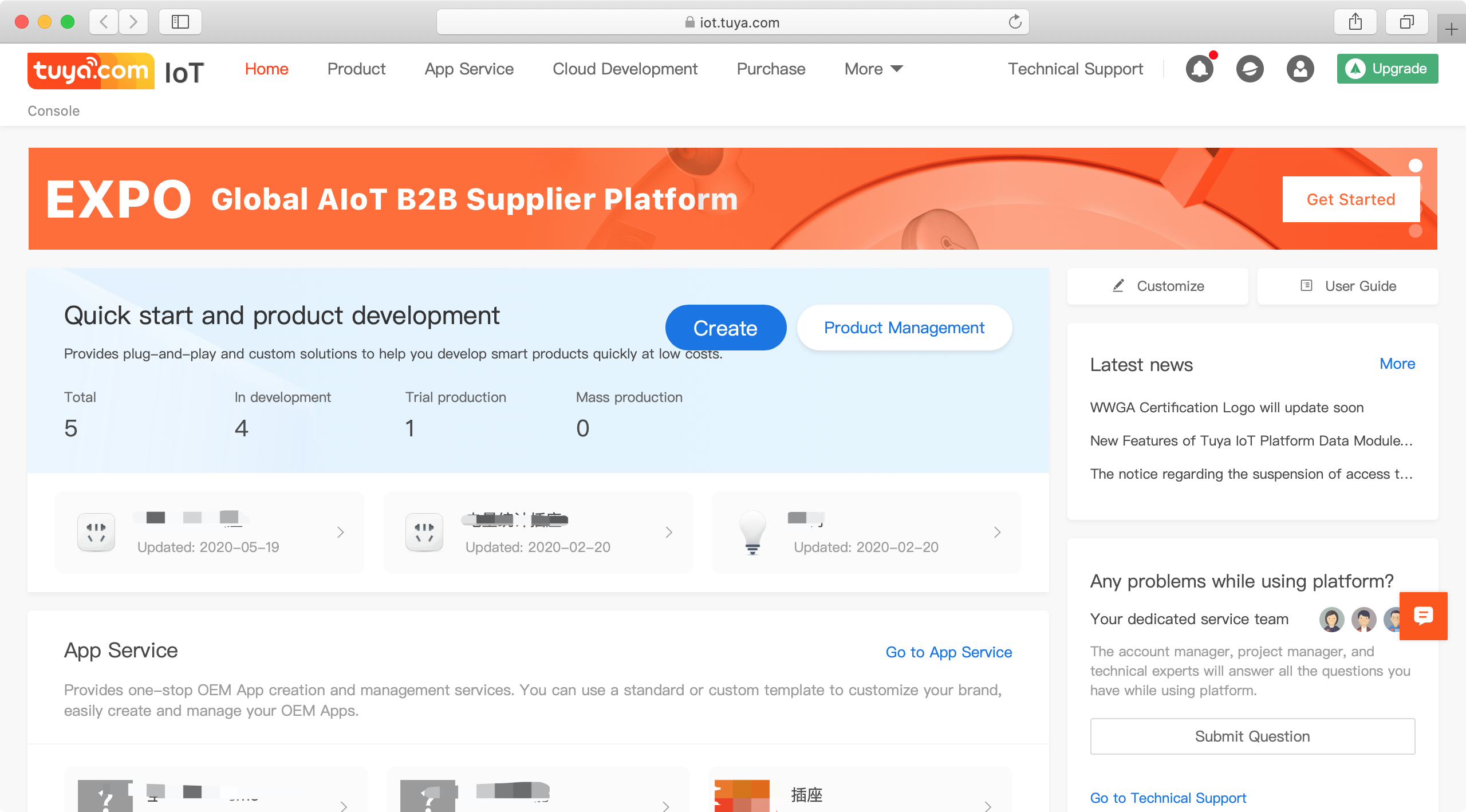Open chevron on second app service card
1466x812 pixels.
tap(666, 806)
